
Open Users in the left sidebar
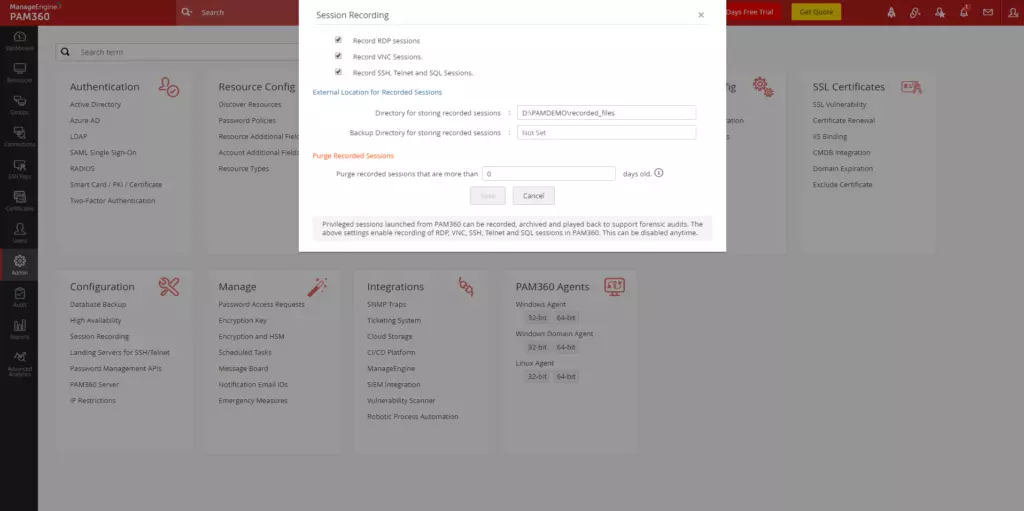coord(20,233)
